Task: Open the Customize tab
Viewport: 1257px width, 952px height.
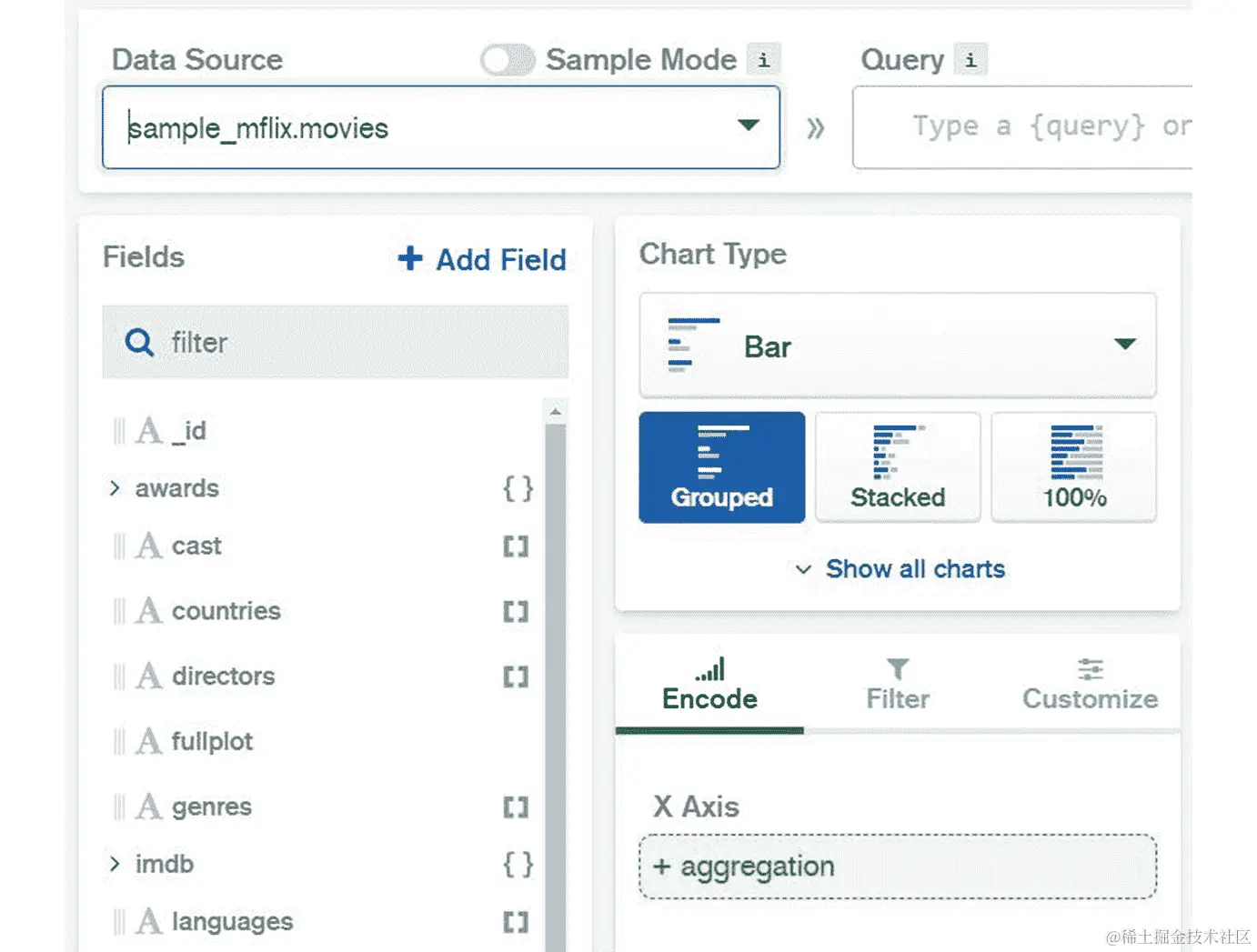Action: tap(1090, 686)
